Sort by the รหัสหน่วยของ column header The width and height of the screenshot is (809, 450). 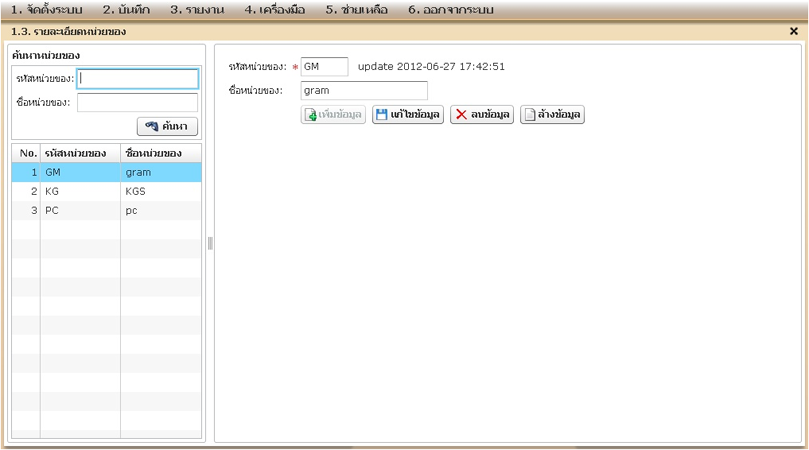click(80, 153)
